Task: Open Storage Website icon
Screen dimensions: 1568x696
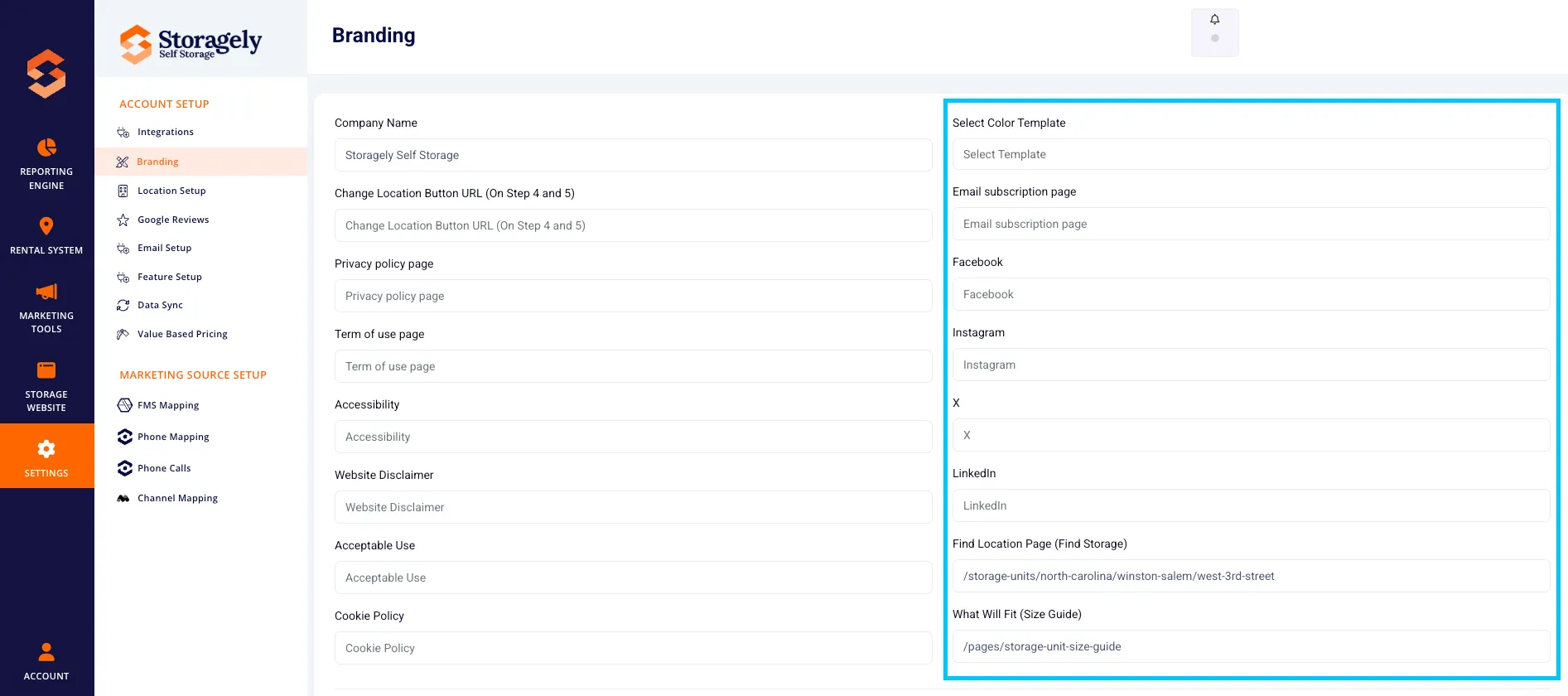Action: point(46,370)
